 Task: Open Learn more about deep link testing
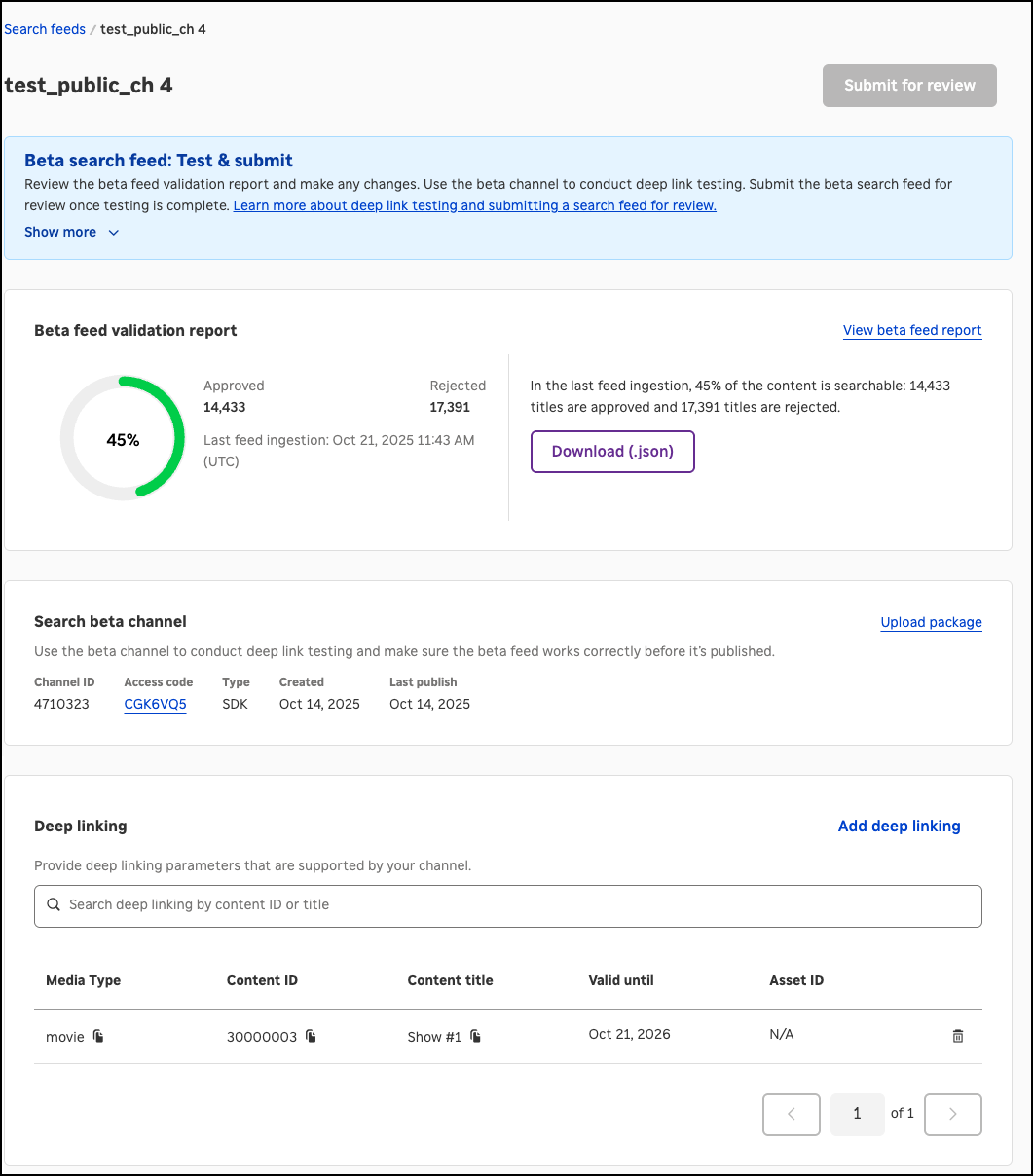click(474, 205)
